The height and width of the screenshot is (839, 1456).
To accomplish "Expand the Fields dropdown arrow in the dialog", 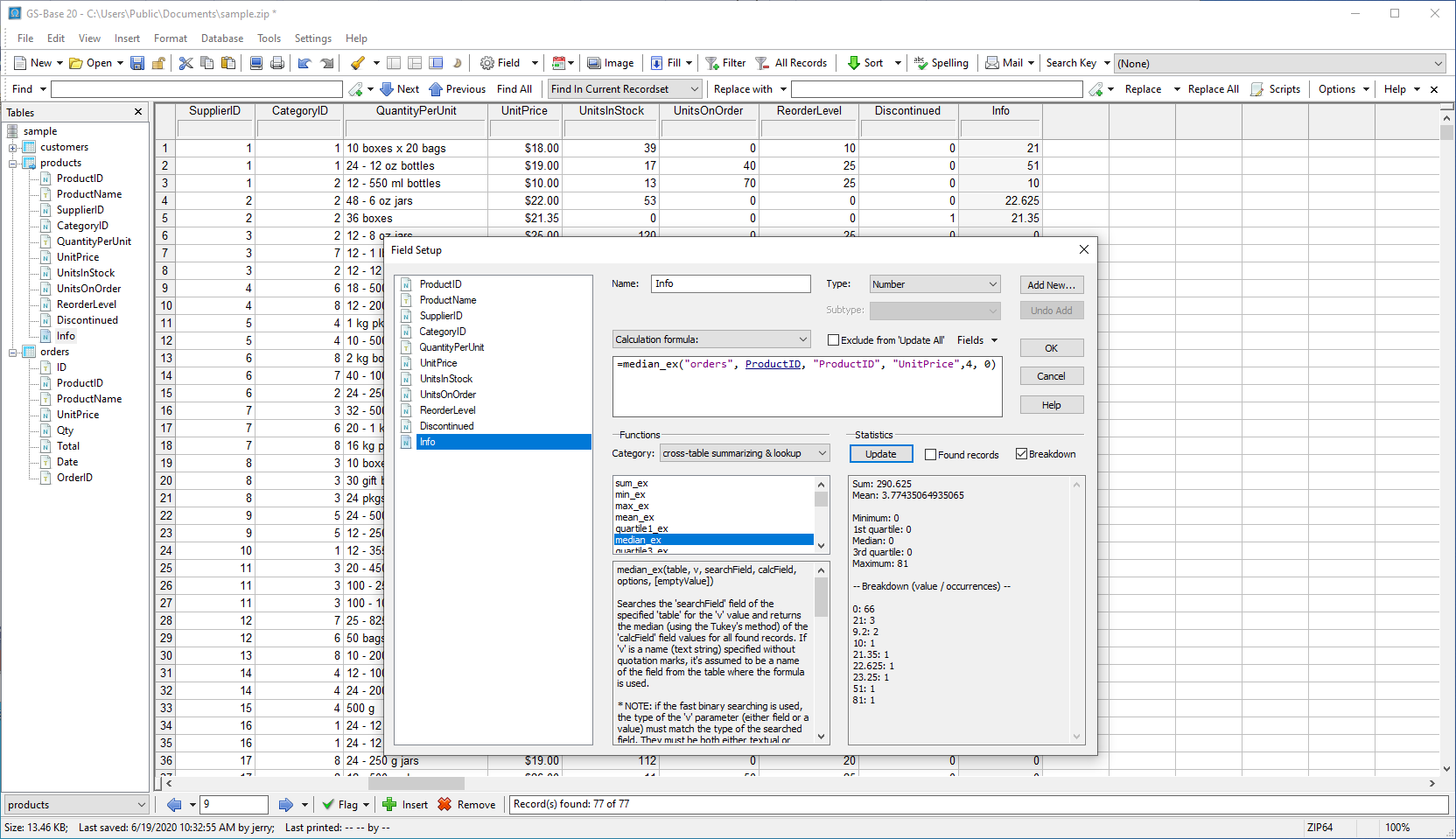I will [x=995, y=340].
